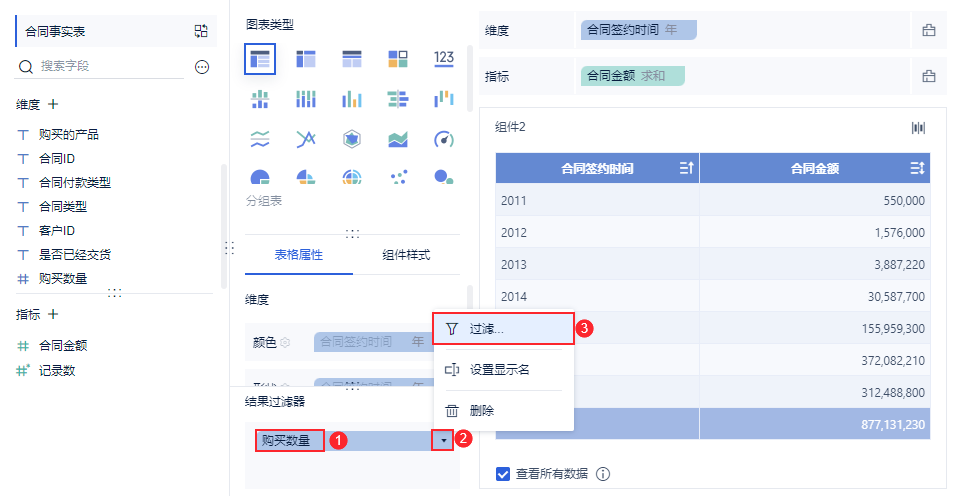Select the dashboard gauge chart icon

point(443,139)
